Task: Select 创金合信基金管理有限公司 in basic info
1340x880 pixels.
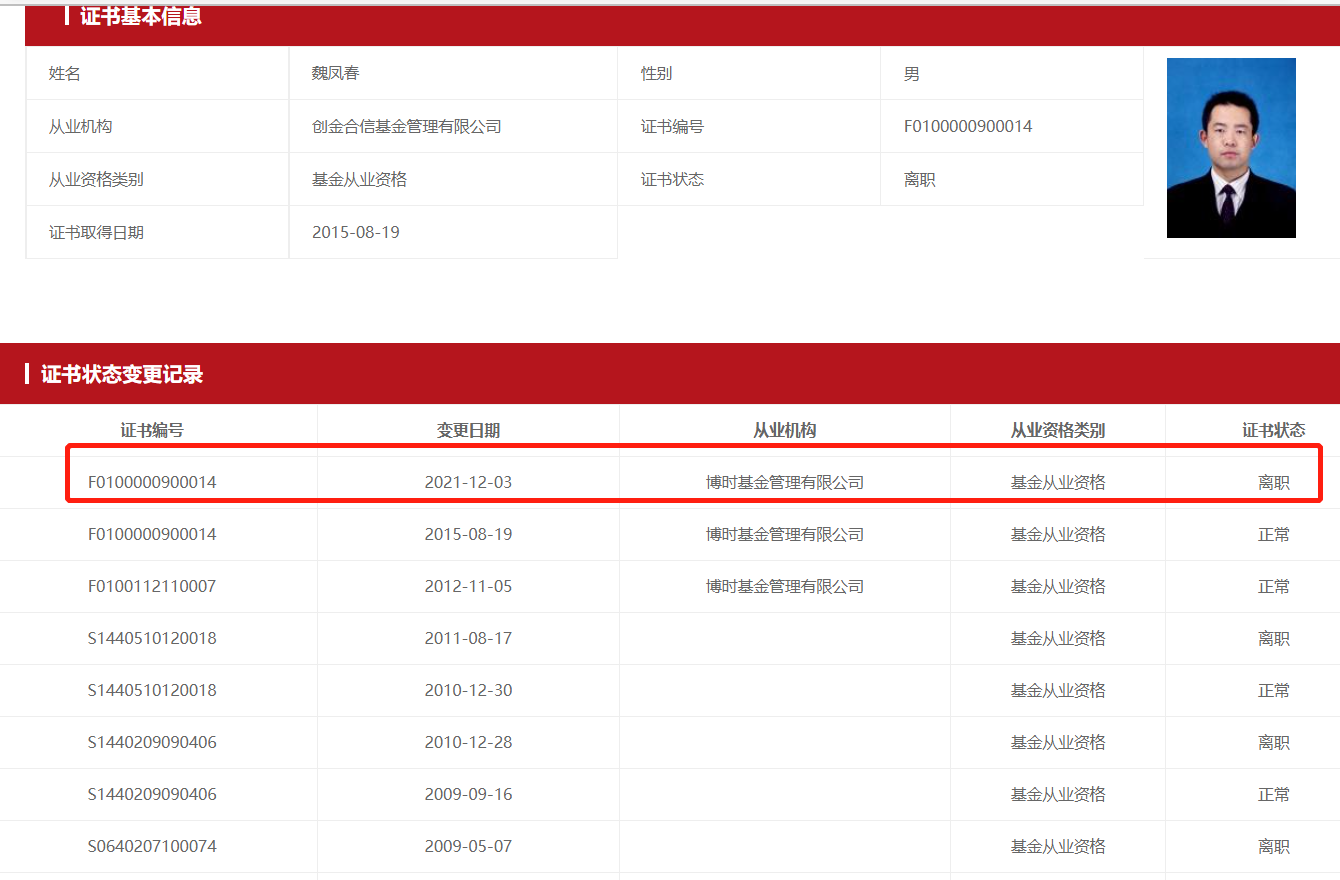Action: 407,127
